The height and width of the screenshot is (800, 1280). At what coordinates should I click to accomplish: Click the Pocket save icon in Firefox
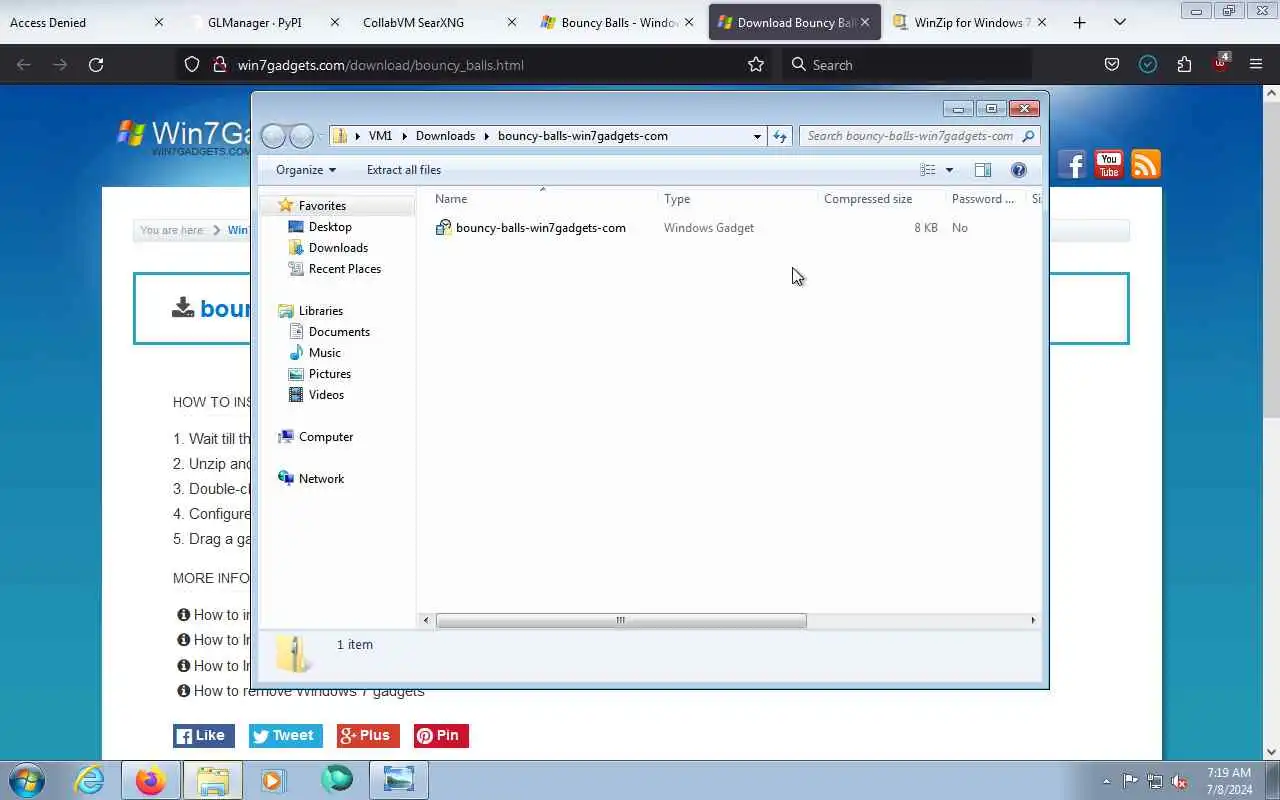(x=1111, y=65)
